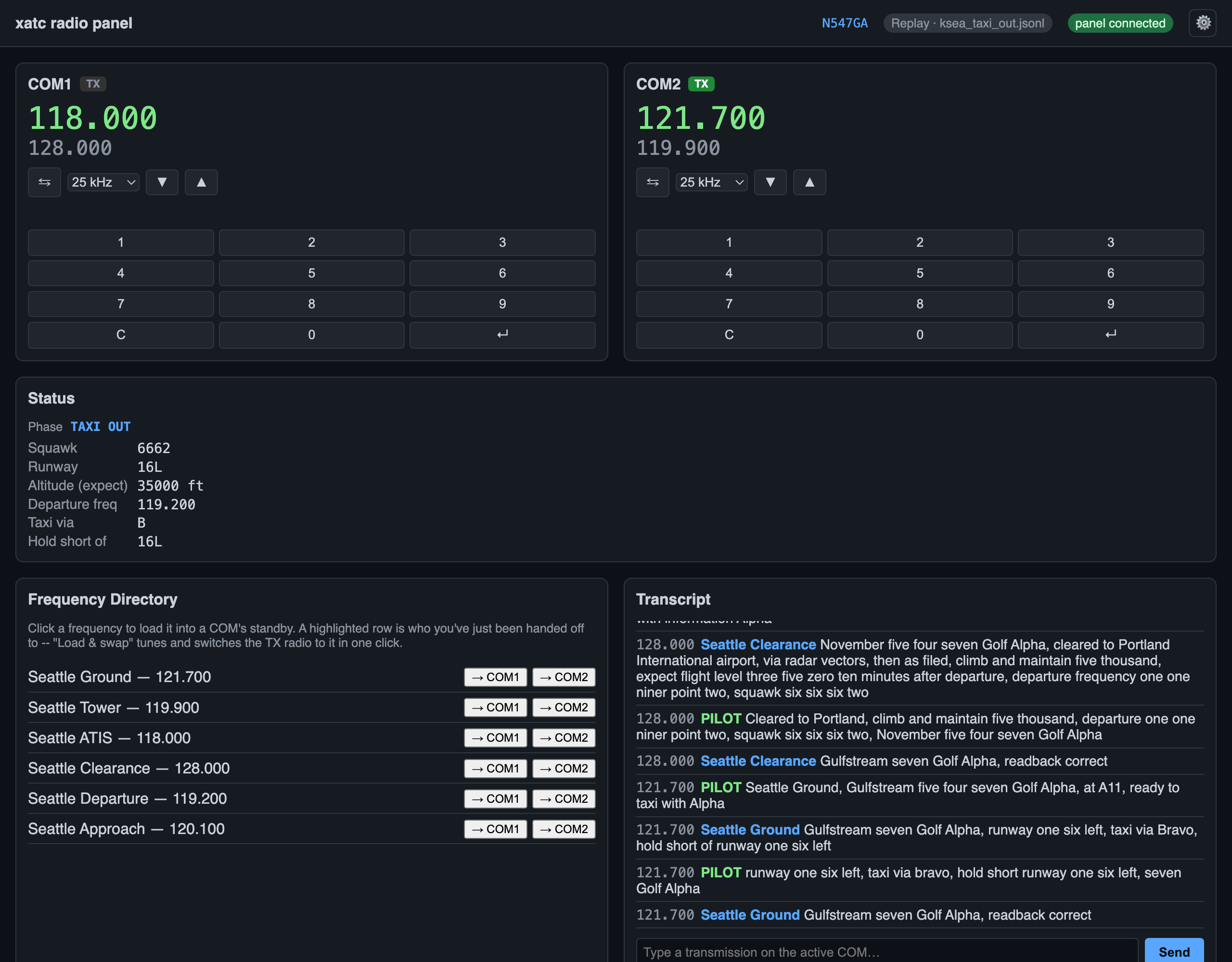1232x962 pixels.
Task: Click the panel connected status badge
Action: [x=1120, y=23]
